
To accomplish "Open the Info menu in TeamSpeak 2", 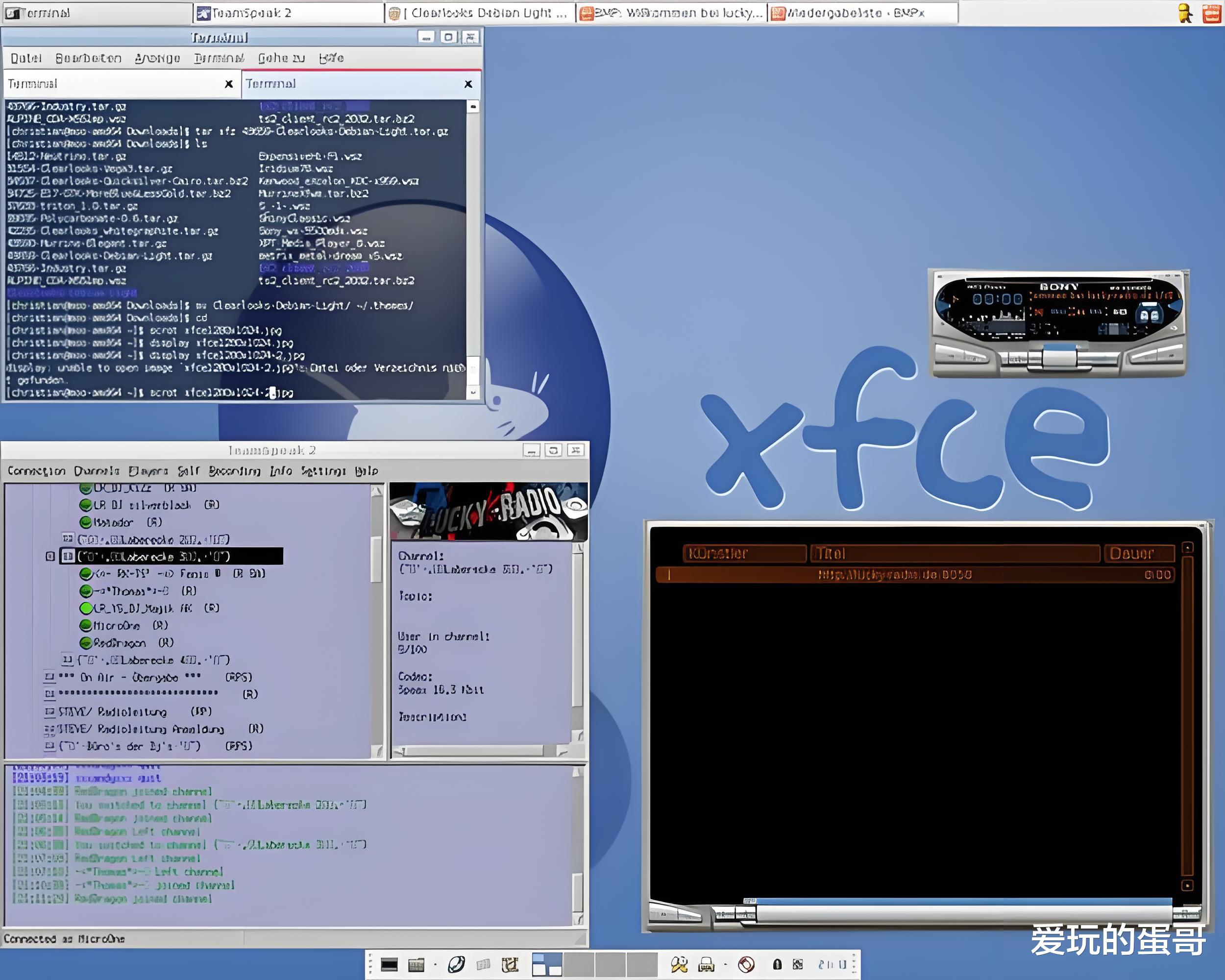I will pos(281,471).
